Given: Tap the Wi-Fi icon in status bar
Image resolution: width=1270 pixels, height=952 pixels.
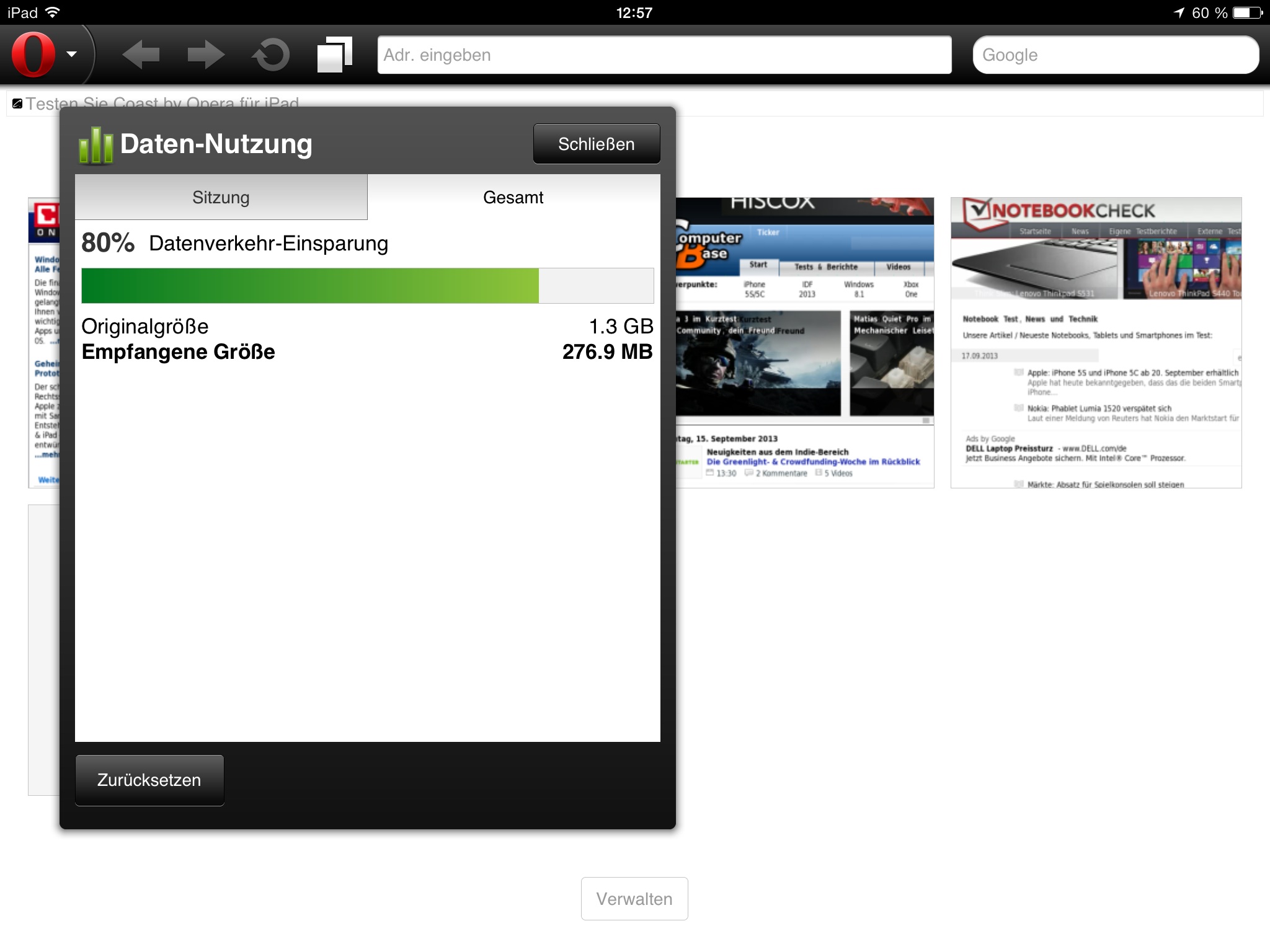Looking at the screenshot, I should (x=53, y=12).
